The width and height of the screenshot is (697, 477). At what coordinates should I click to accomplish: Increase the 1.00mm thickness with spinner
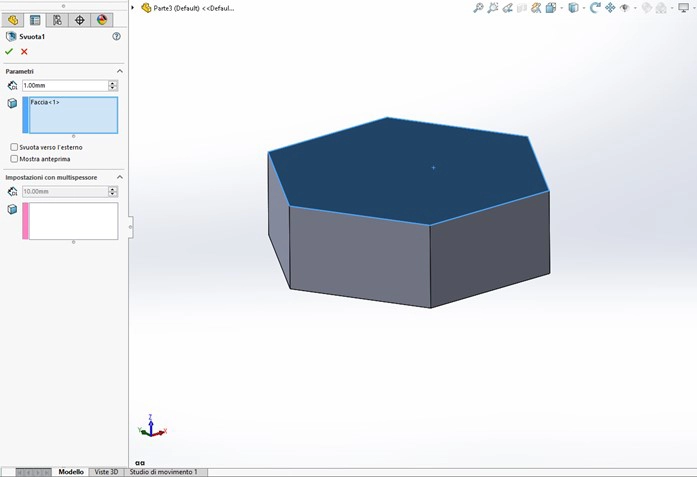click(x=113, y=83)
